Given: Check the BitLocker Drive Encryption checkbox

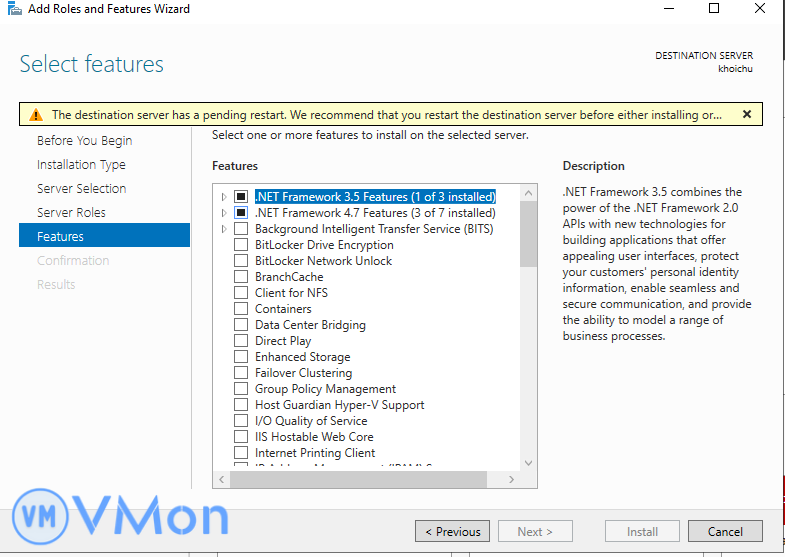Looking at the screenshot, I should pyautogui.click(x=241, y=245).
